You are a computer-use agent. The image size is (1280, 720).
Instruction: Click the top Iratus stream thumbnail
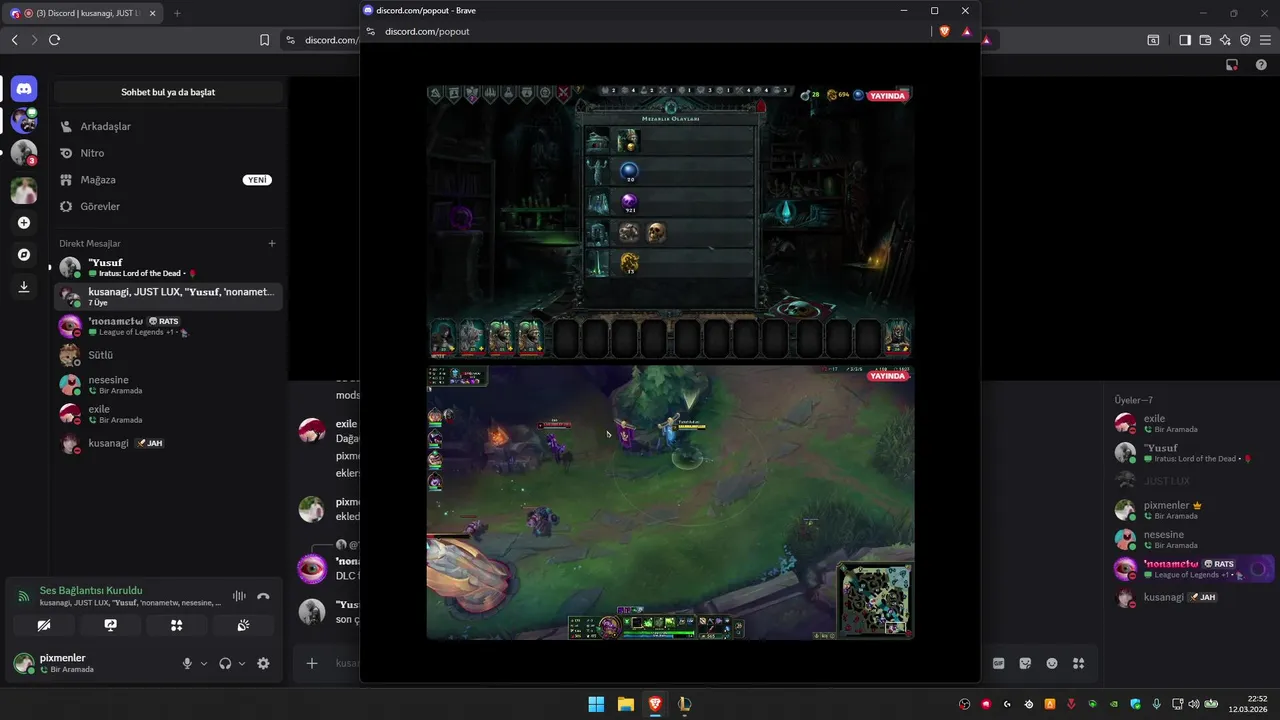670,221
